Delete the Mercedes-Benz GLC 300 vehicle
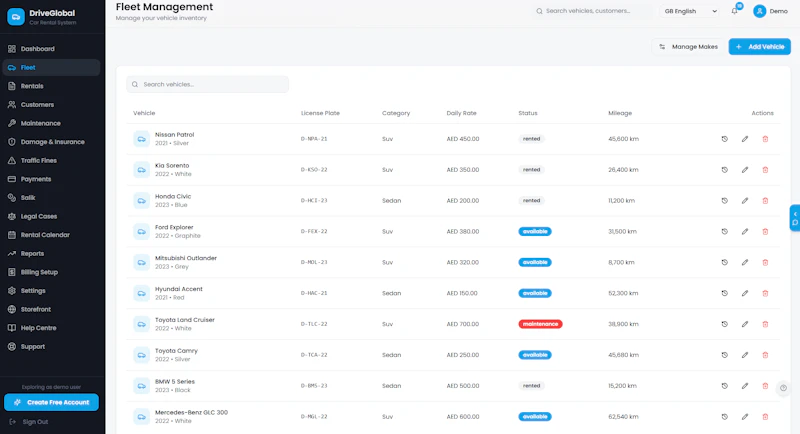This screenshot has width=800, height=434. click(765, 417)
